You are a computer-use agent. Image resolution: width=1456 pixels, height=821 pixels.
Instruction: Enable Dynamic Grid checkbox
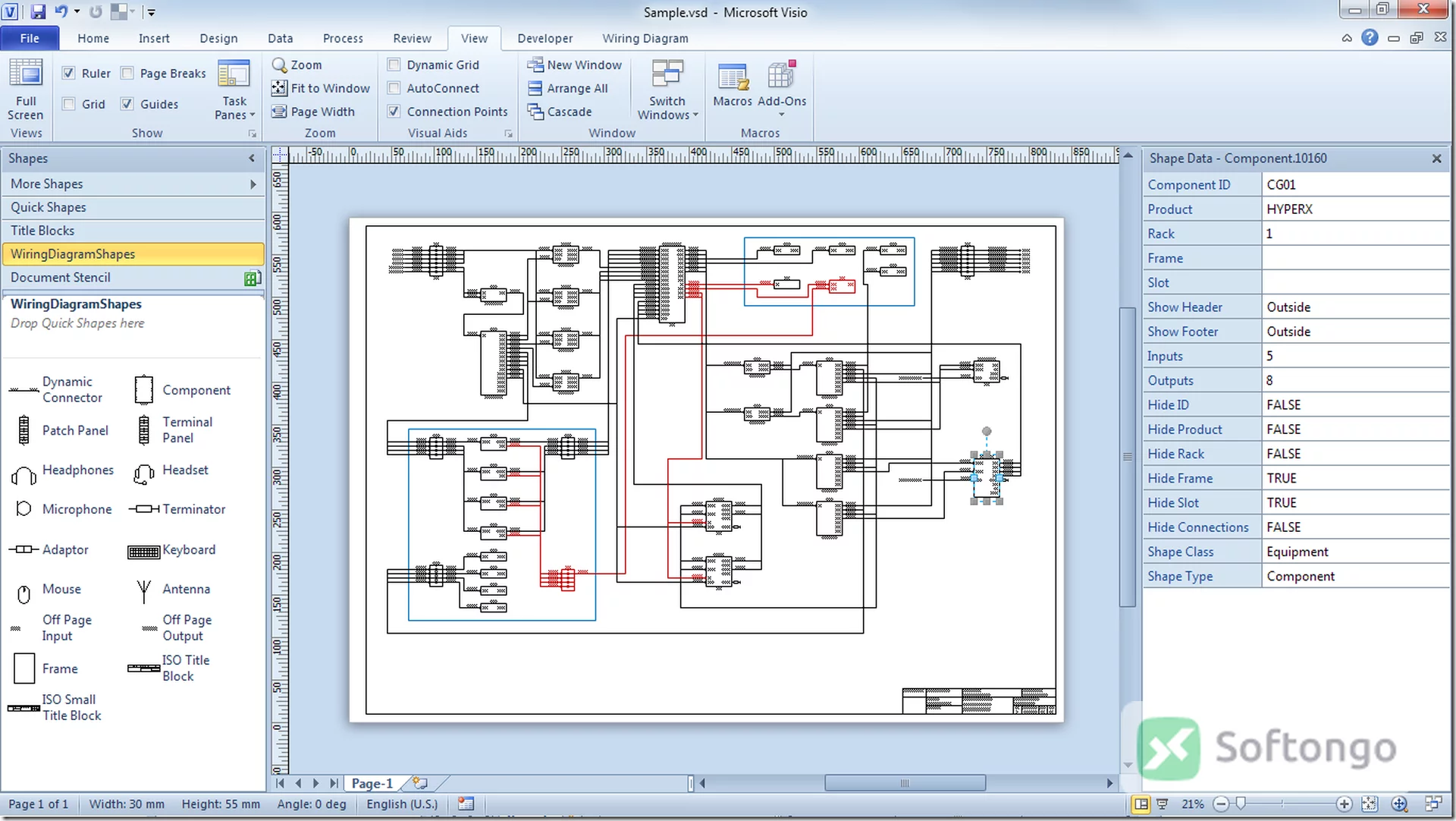tap(394, 65)
